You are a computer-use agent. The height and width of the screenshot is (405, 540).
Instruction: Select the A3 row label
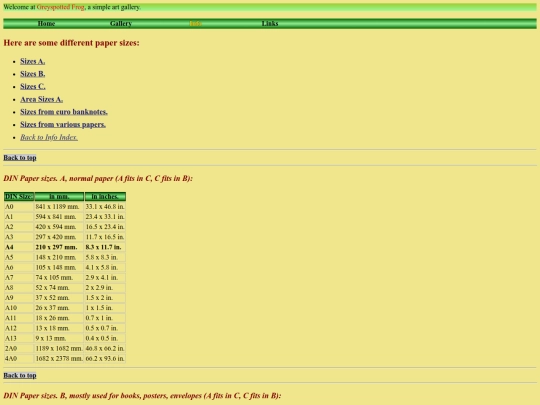coord(19,237)
